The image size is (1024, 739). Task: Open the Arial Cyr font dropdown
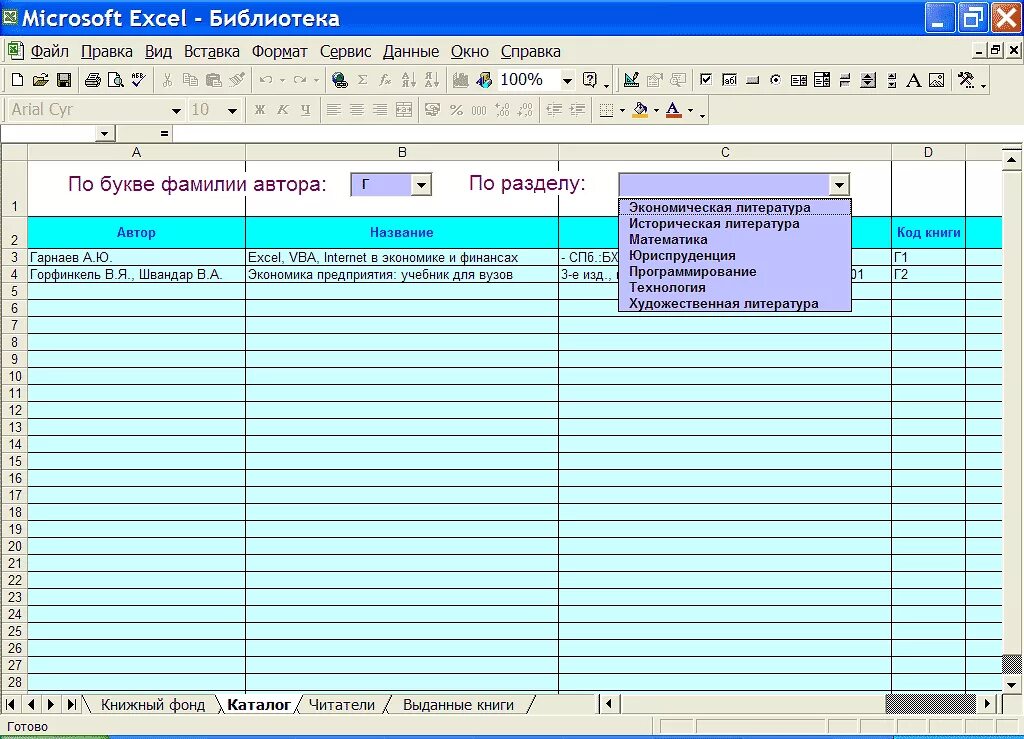176,110
